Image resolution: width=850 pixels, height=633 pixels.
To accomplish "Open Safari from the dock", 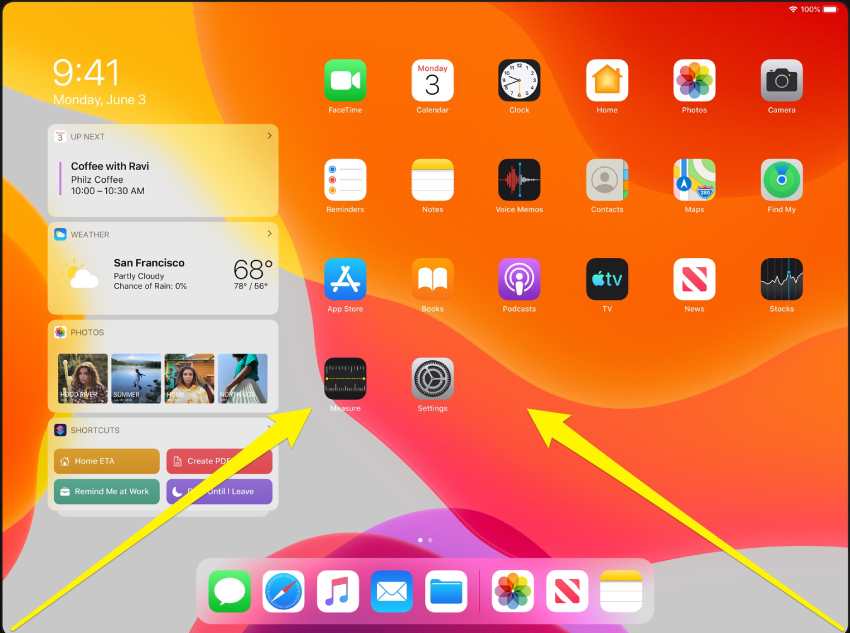I will 284,591.
